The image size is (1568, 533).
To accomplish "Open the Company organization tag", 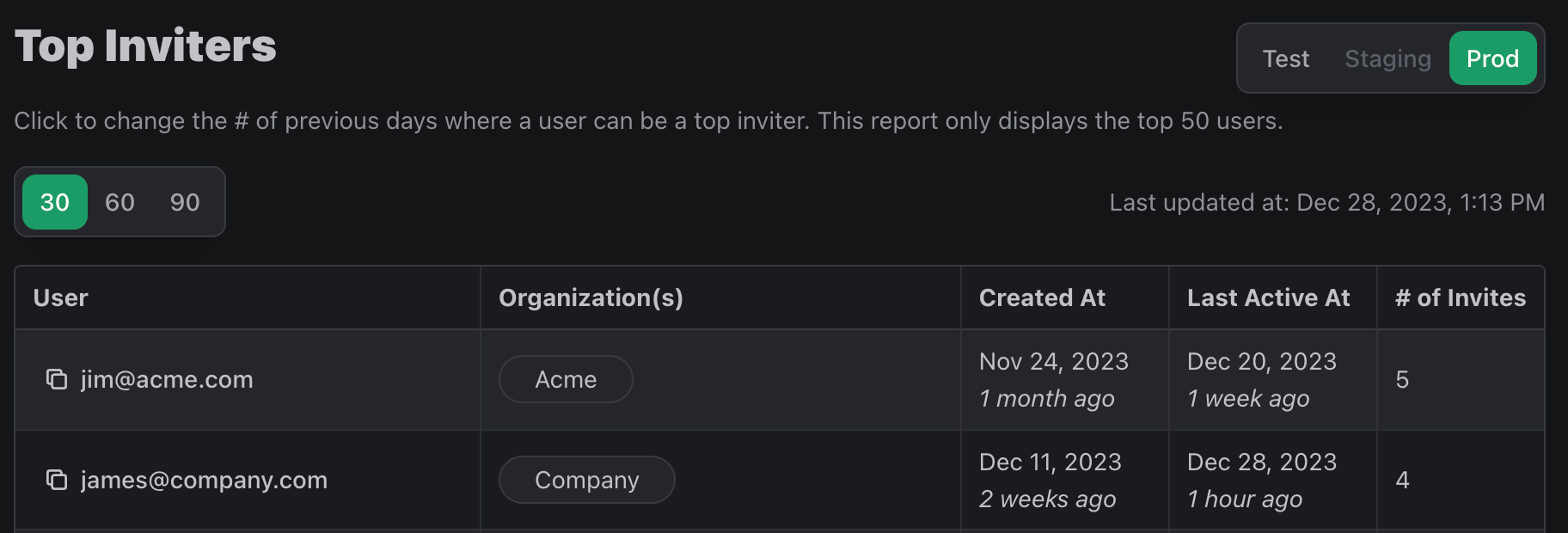I will [586, 480].
